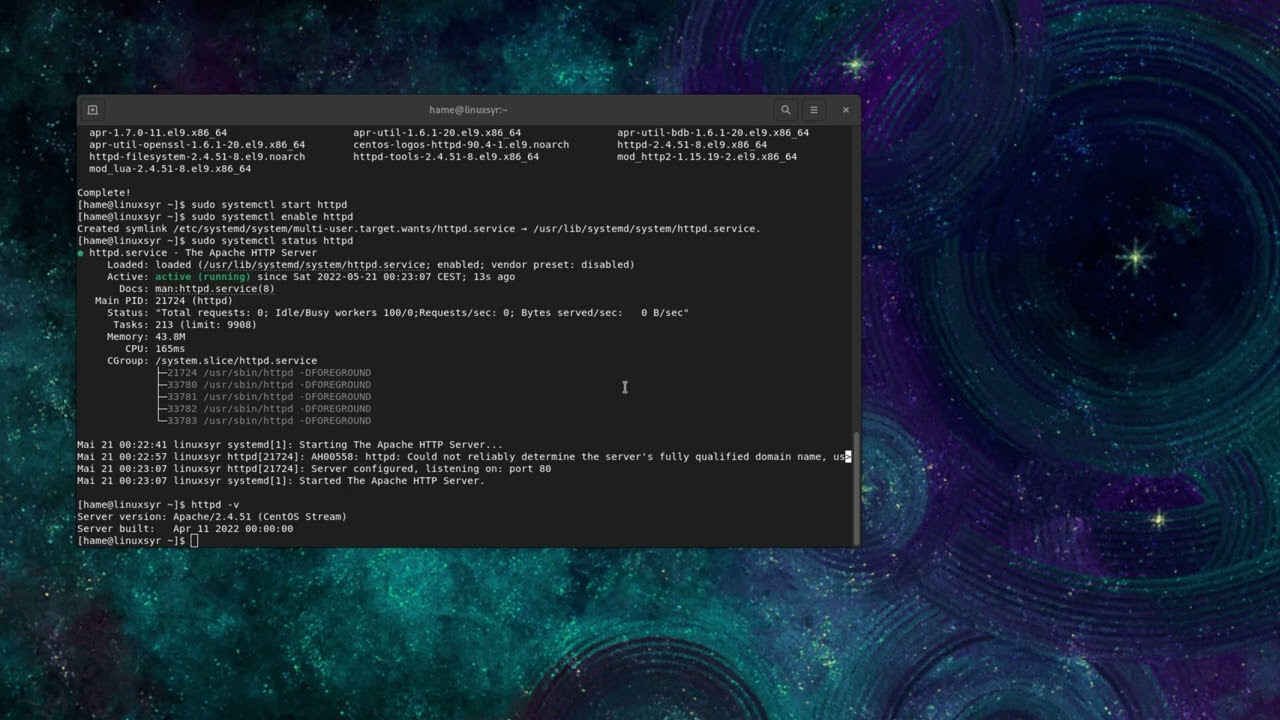Open a new terminal tab icon

(92, 110)
